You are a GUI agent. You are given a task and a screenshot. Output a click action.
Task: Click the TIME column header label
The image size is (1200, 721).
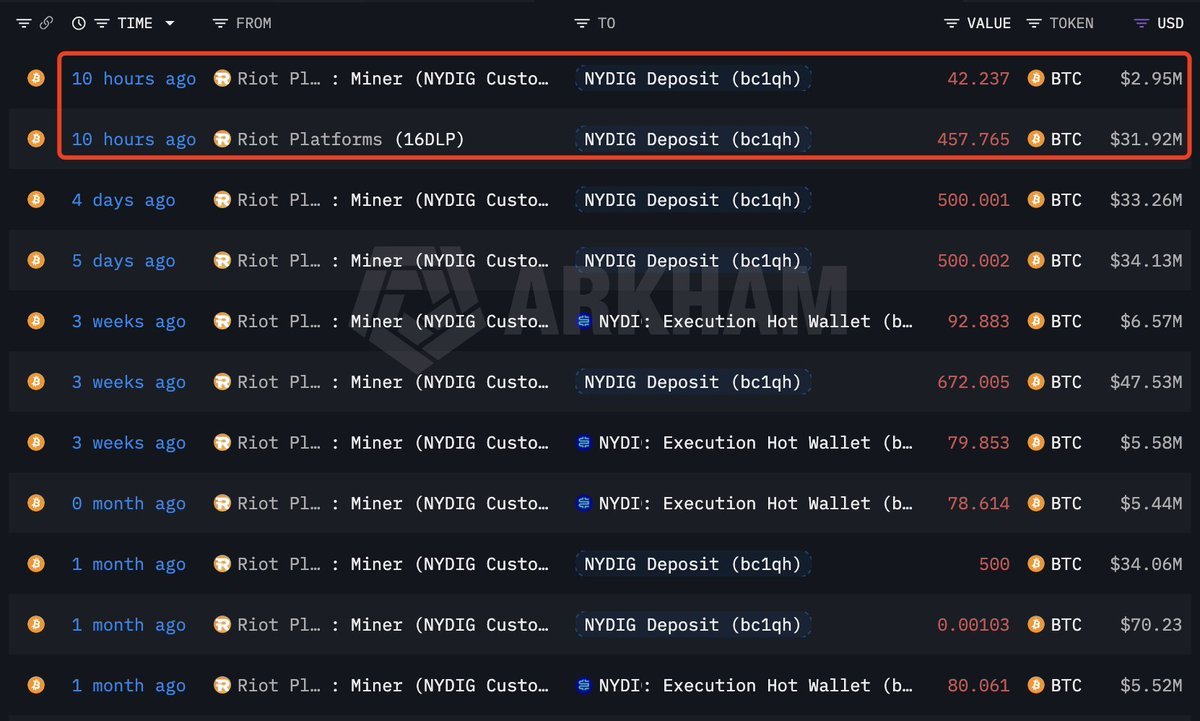click(x=135, y=23)
